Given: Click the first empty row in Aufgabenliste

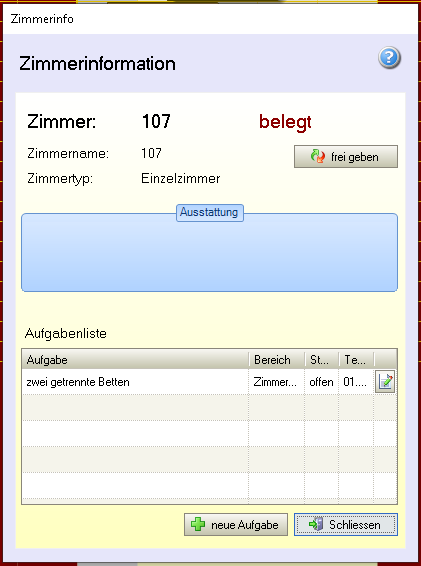Looking at the screenshot, I should click(x=209, y=408).
